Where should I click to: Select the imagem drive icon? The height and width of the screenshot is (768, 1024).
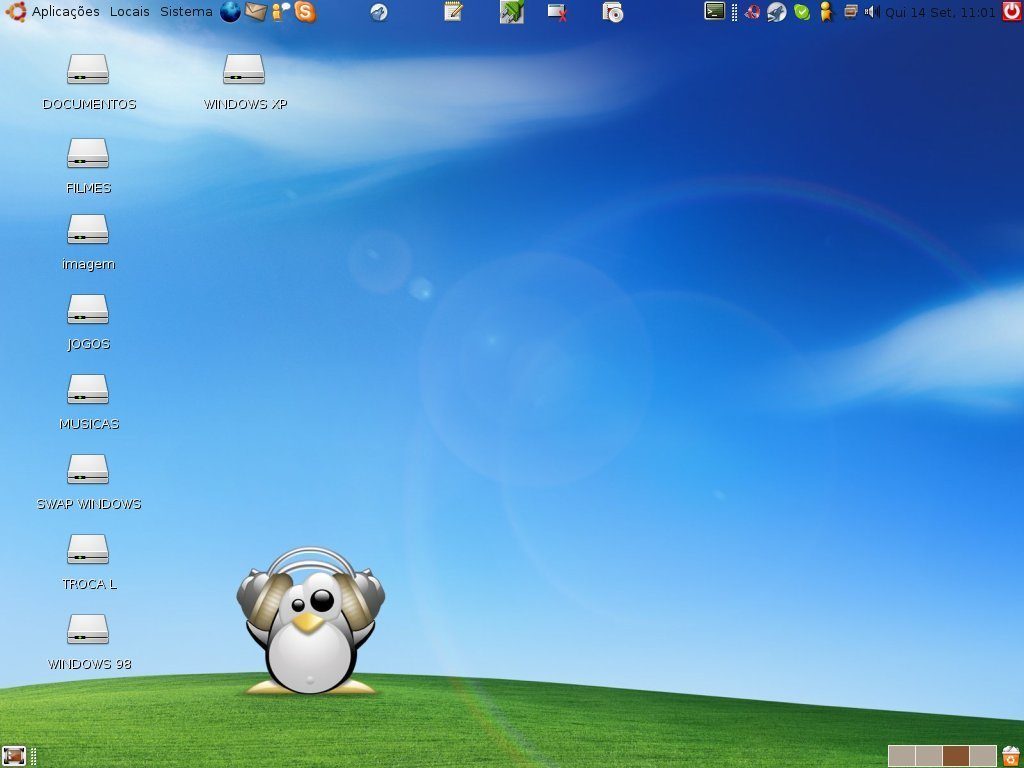88,229
